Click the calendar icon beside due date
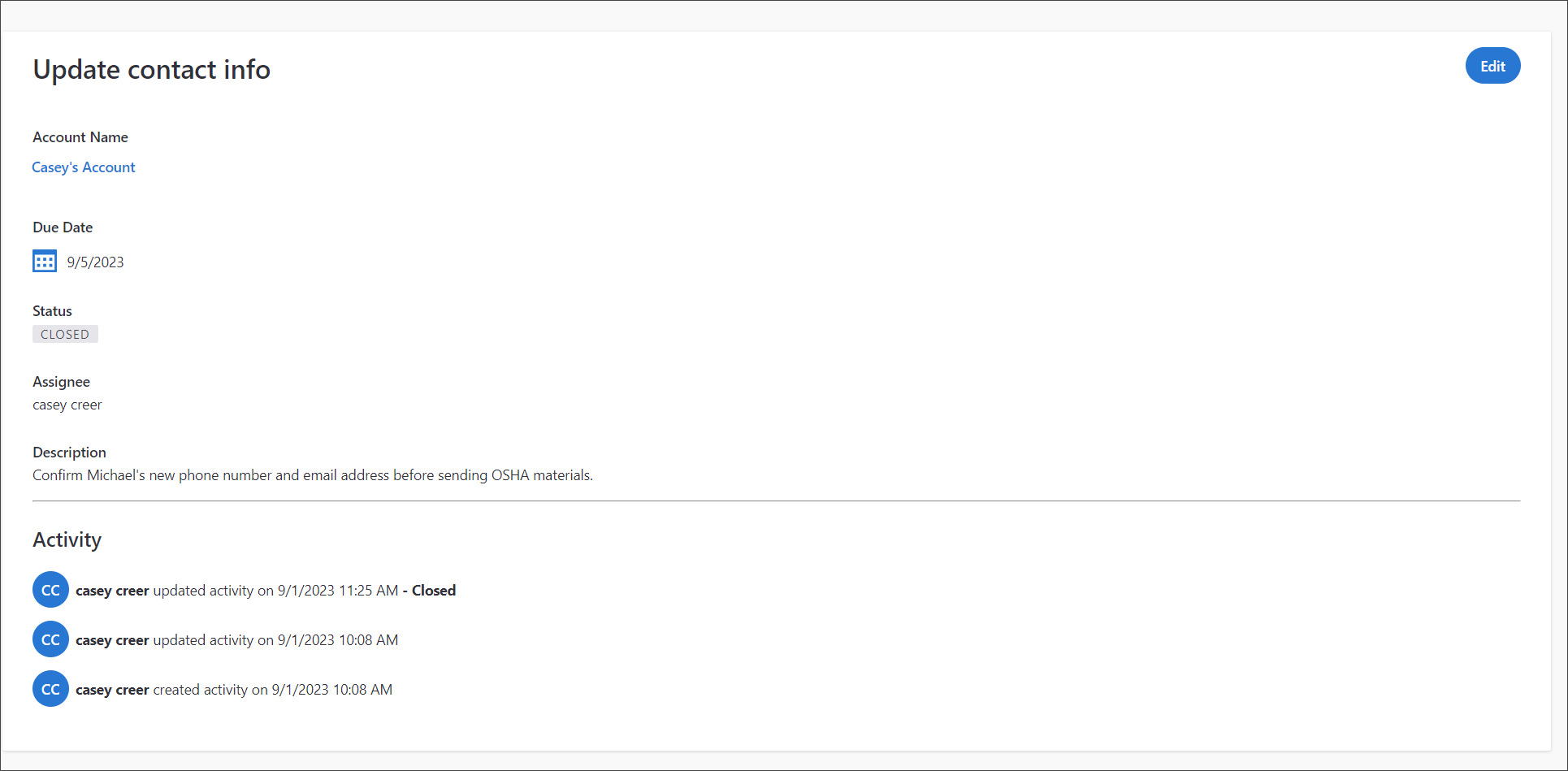Viewport: 1568px width, 771px height. click(45, 262)
